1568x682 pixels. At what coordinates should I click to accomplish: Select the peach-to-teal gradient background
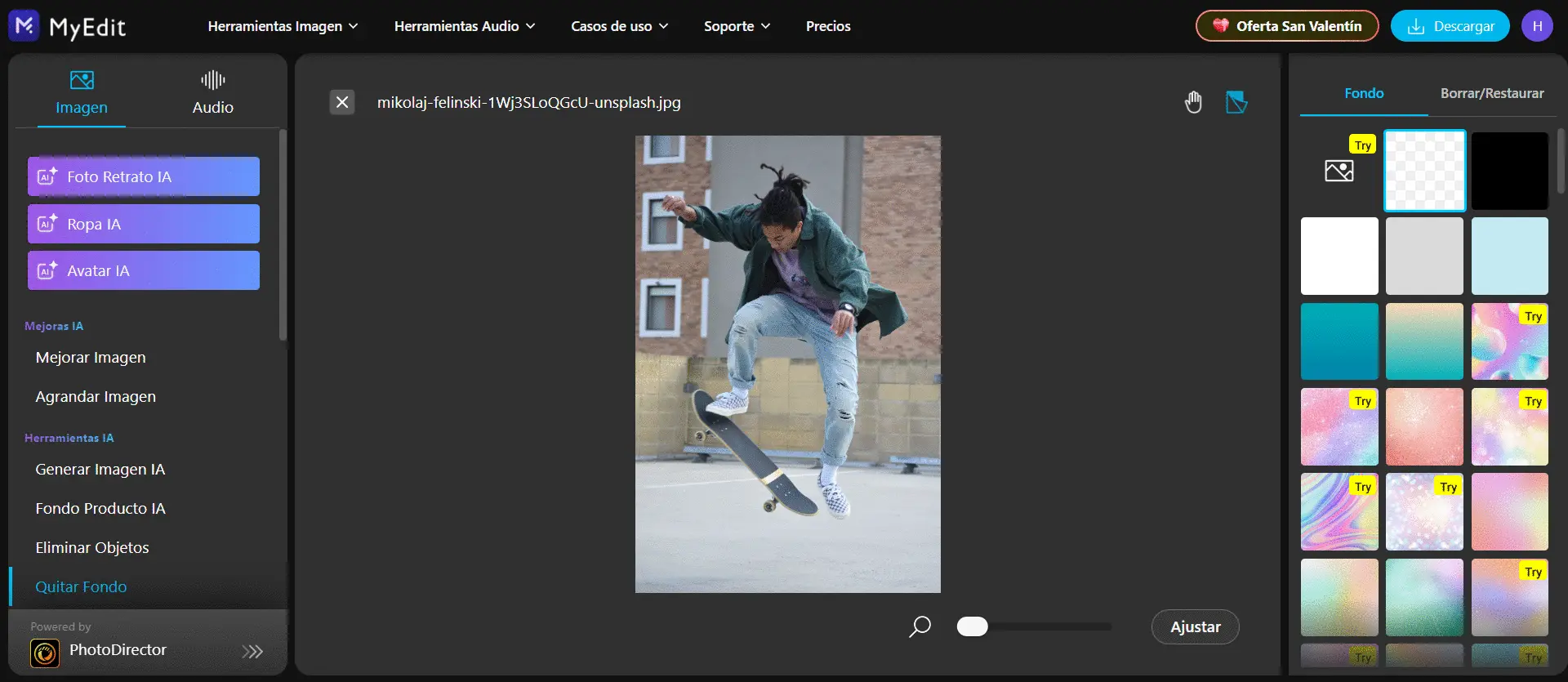click(1425, 341)
